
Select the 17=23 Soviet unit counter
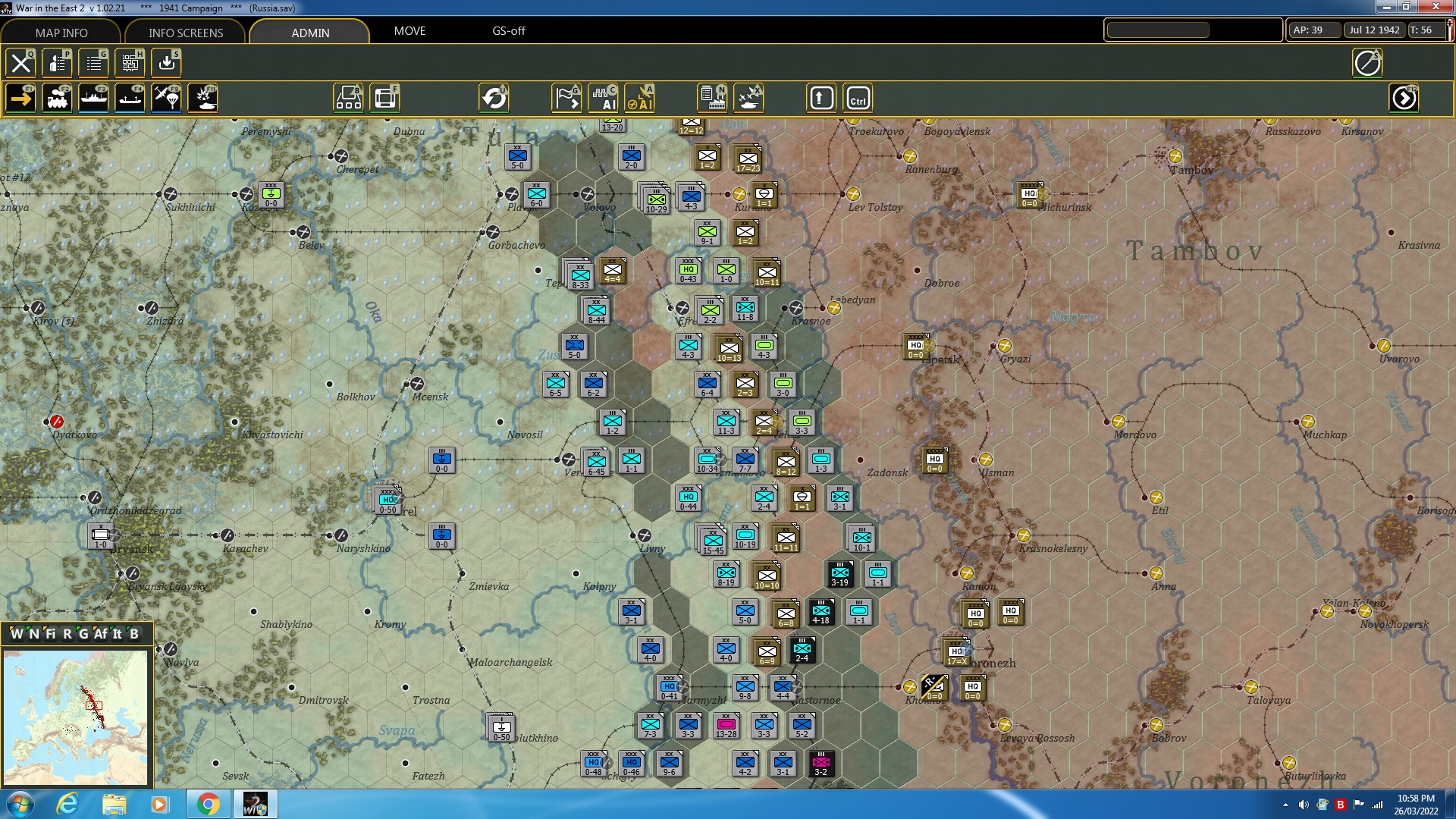pyautogui.click(x=748, y=159)
